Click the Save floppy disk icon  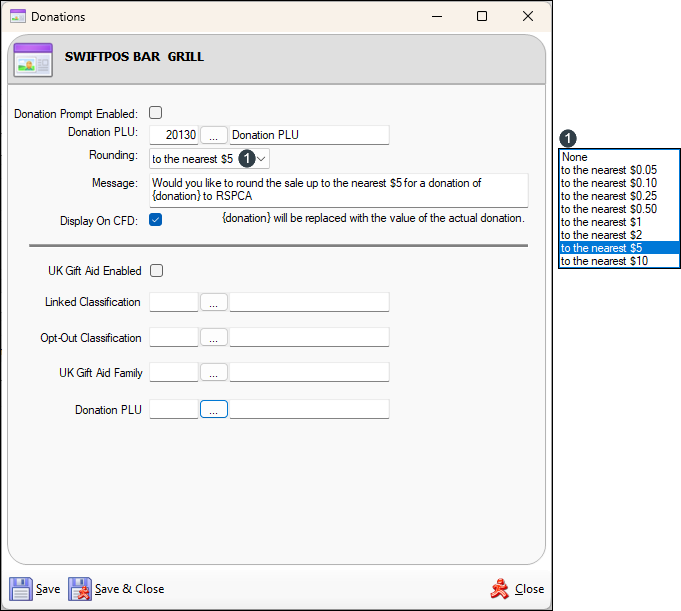21,589
